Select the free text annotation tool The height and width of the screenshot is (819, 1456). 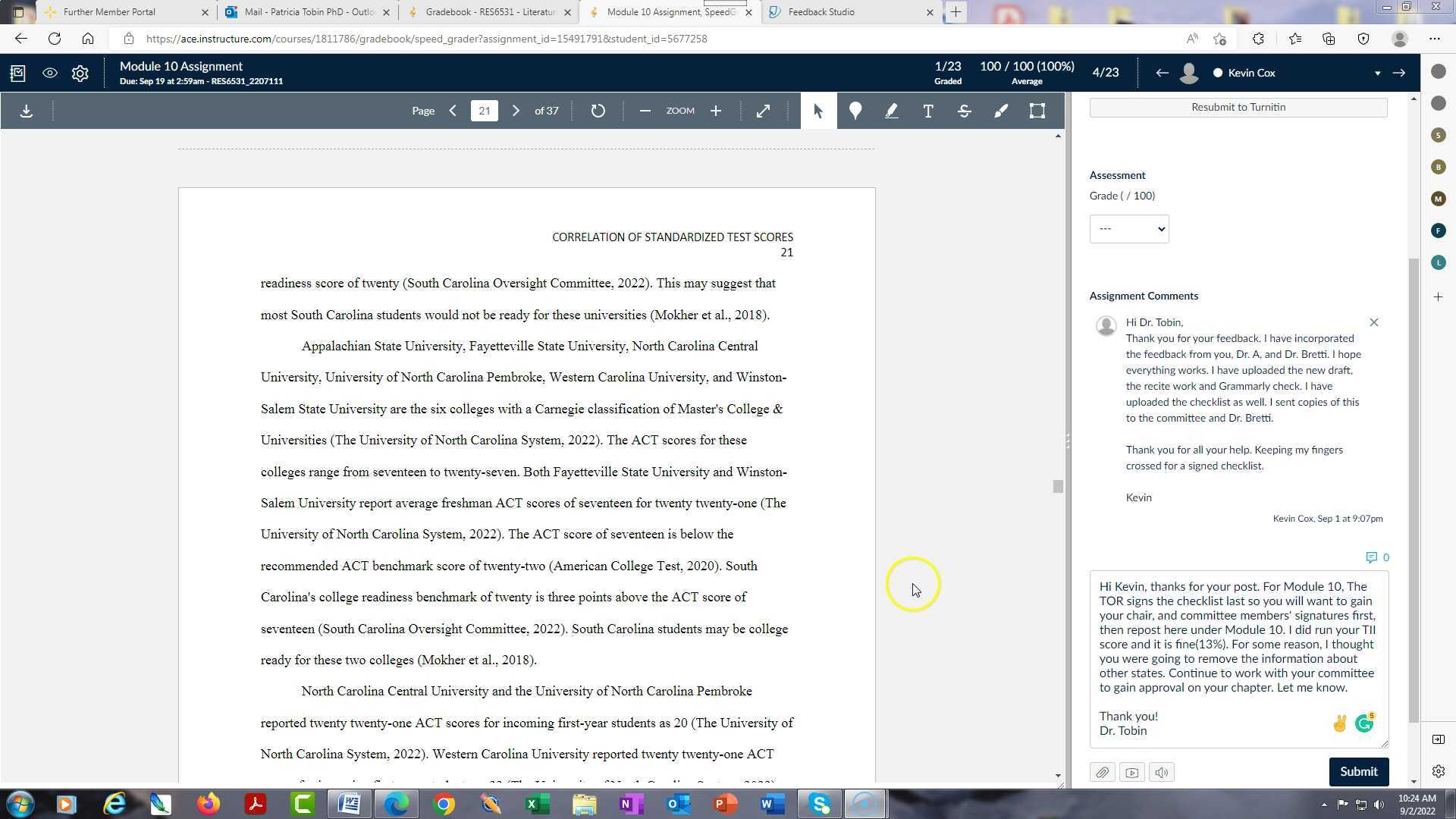click(927, 111)
